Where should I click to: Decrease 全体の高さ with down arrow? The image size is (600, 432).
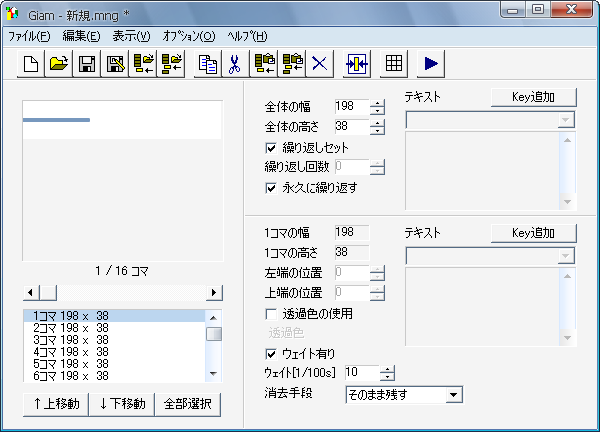point(377,130)
